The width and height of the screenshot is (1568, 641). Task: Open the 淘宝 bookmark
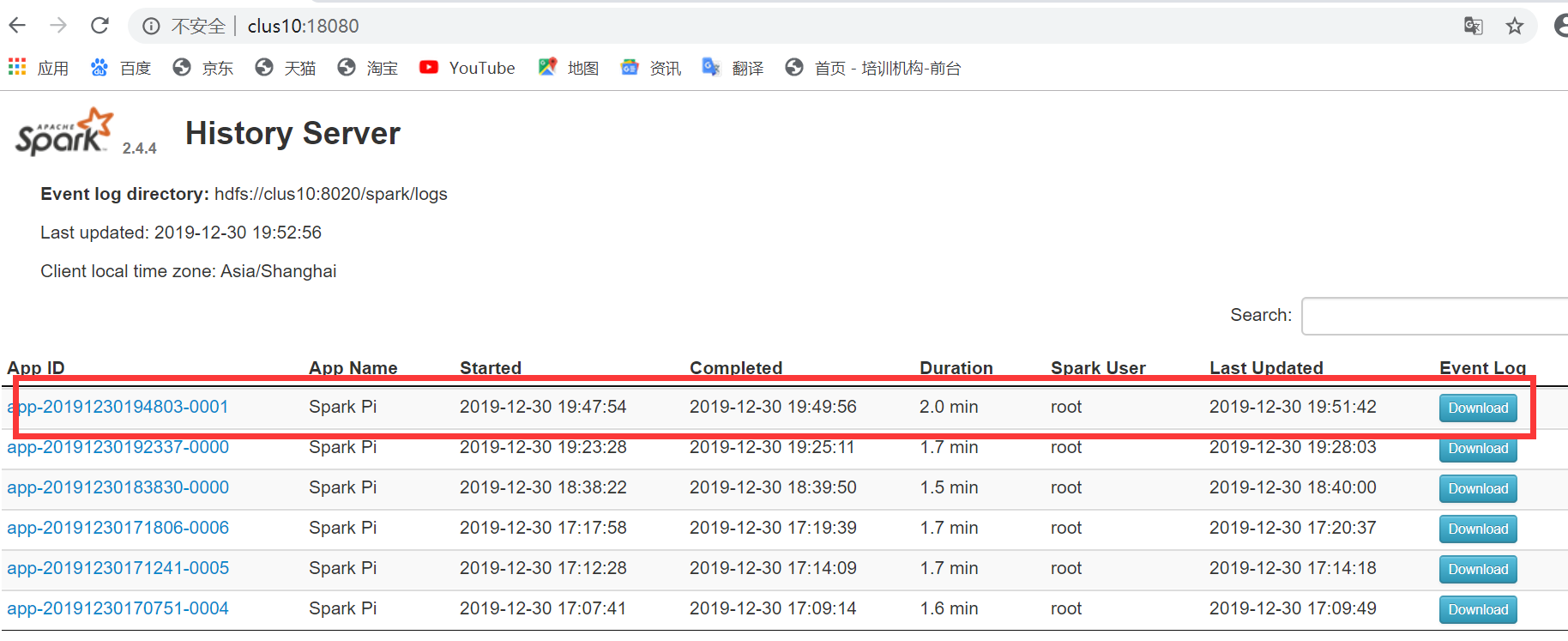pos(368,68)
